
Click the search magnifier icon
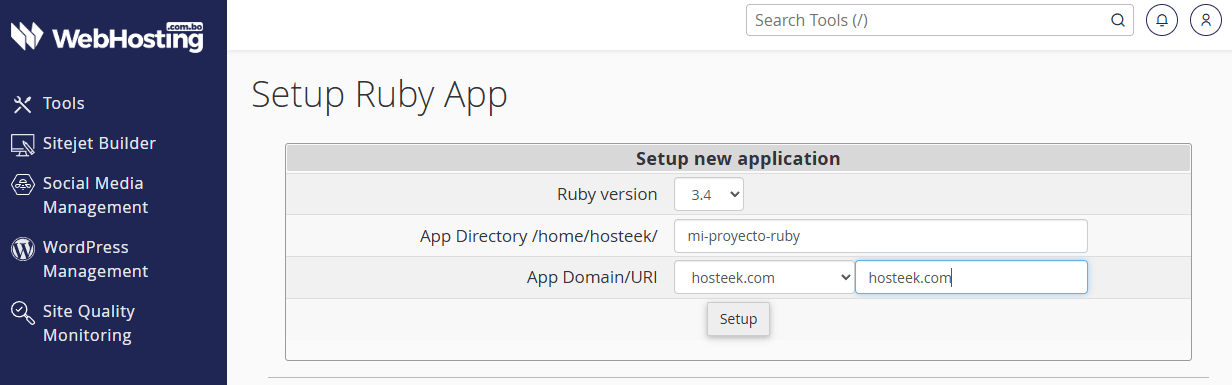pos(1118,20)
